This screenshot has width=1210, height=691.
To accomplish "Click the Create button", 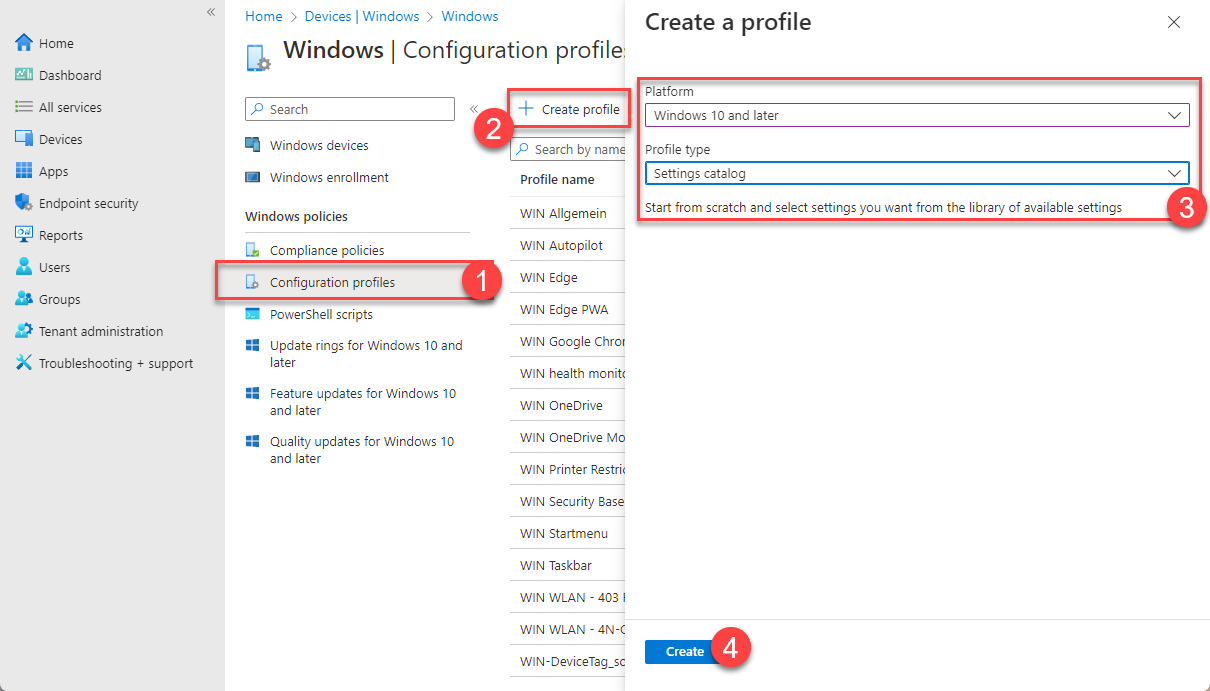I will [x=685, y=651].
